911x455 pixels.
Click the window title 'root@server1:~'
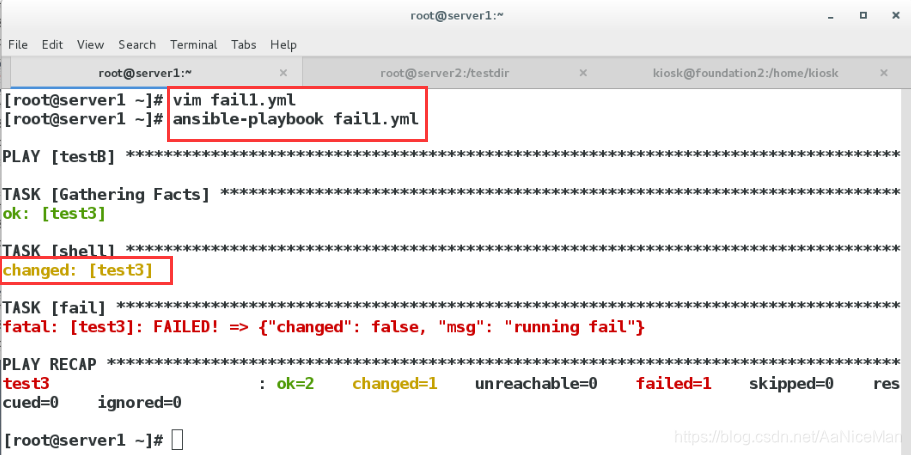point(457,16)
